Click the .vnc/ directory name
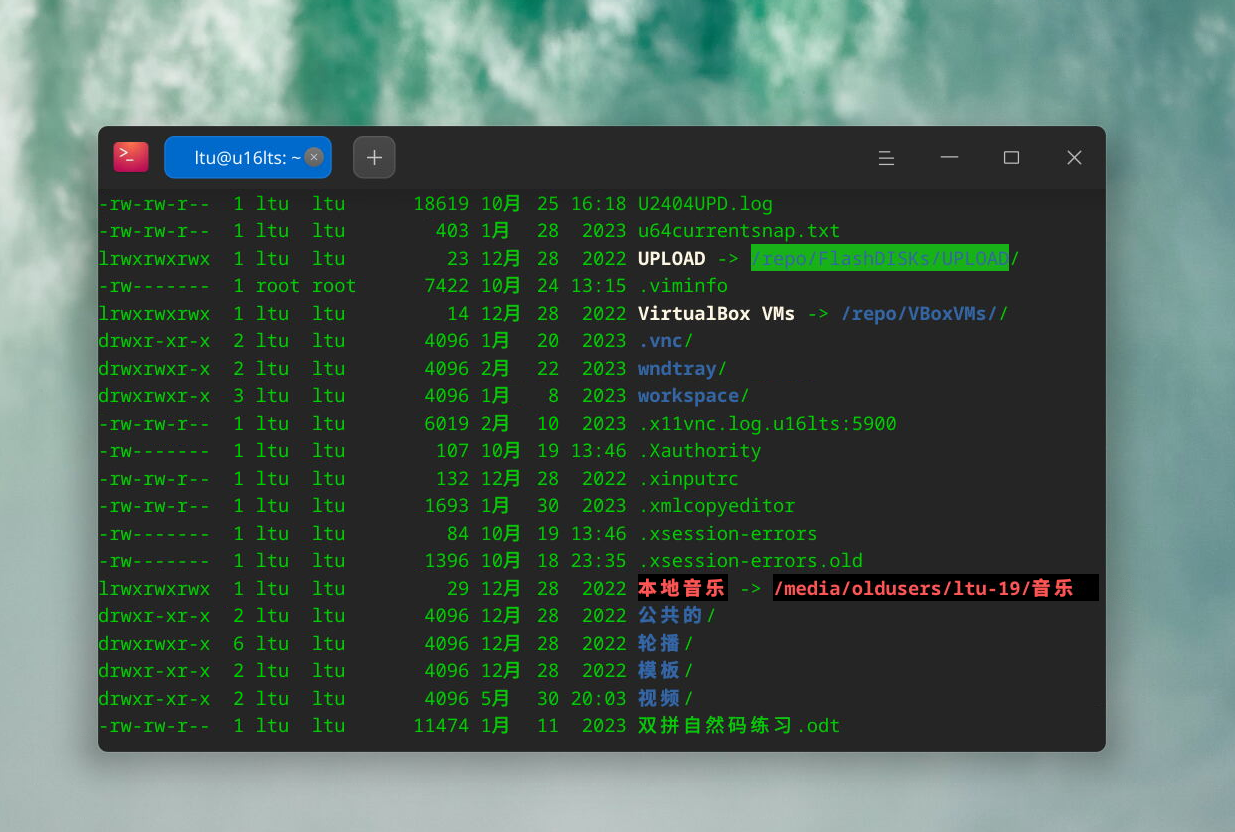 [x=666, y=341]
